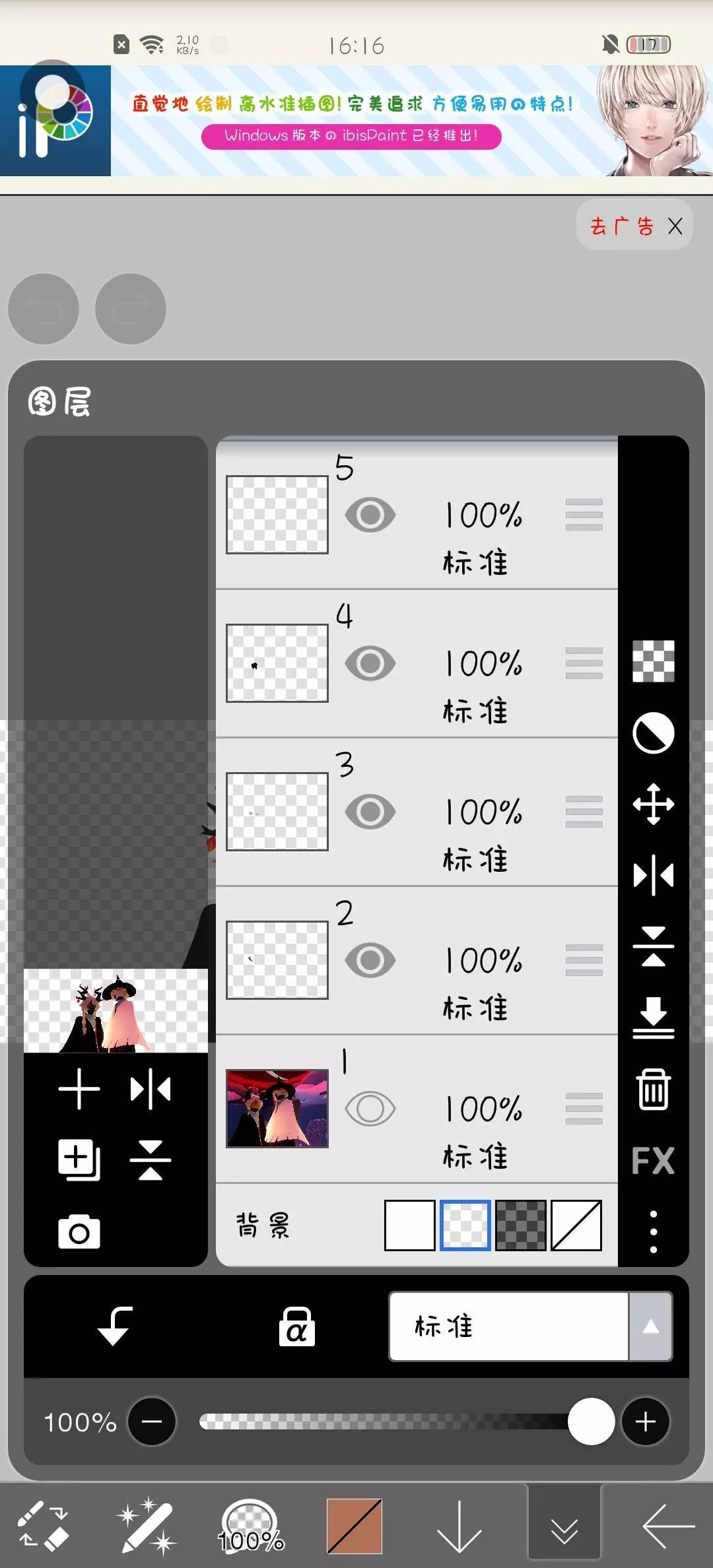Merge layer down with download arrow icon
The height and width of the screenshot is (1568, 713).
coord(653,1017)
